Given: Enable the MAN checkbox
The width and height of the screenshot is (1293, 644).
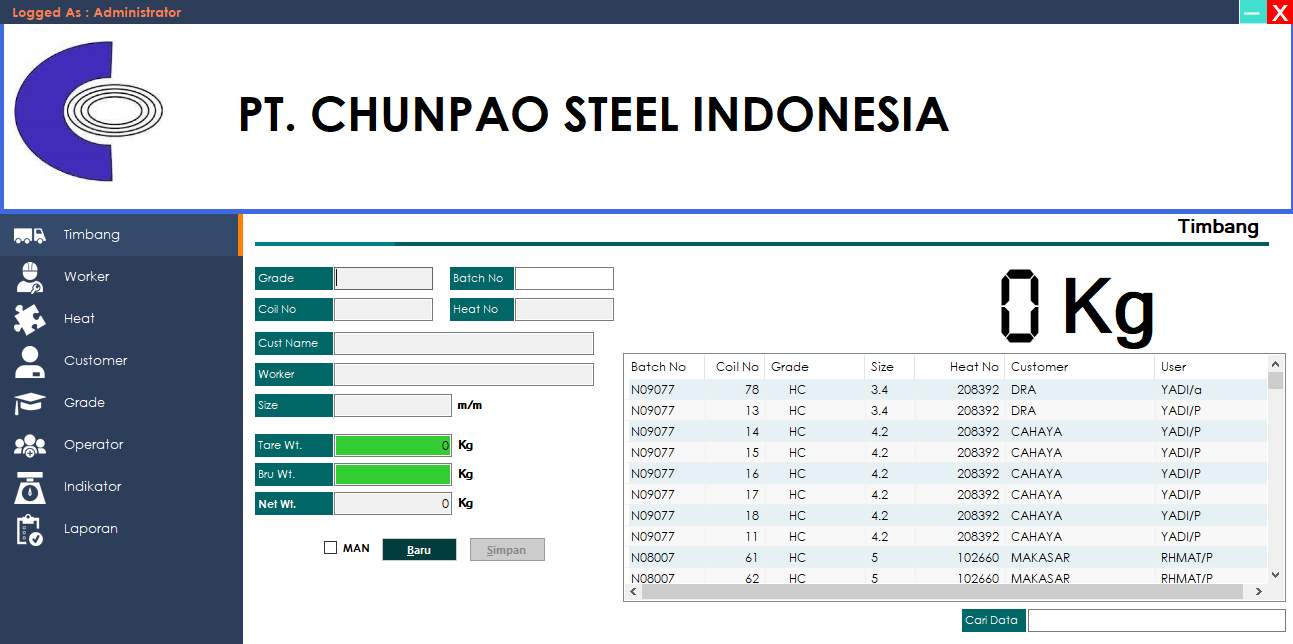Looking at the screenshot, I should (x=331, y=548).
